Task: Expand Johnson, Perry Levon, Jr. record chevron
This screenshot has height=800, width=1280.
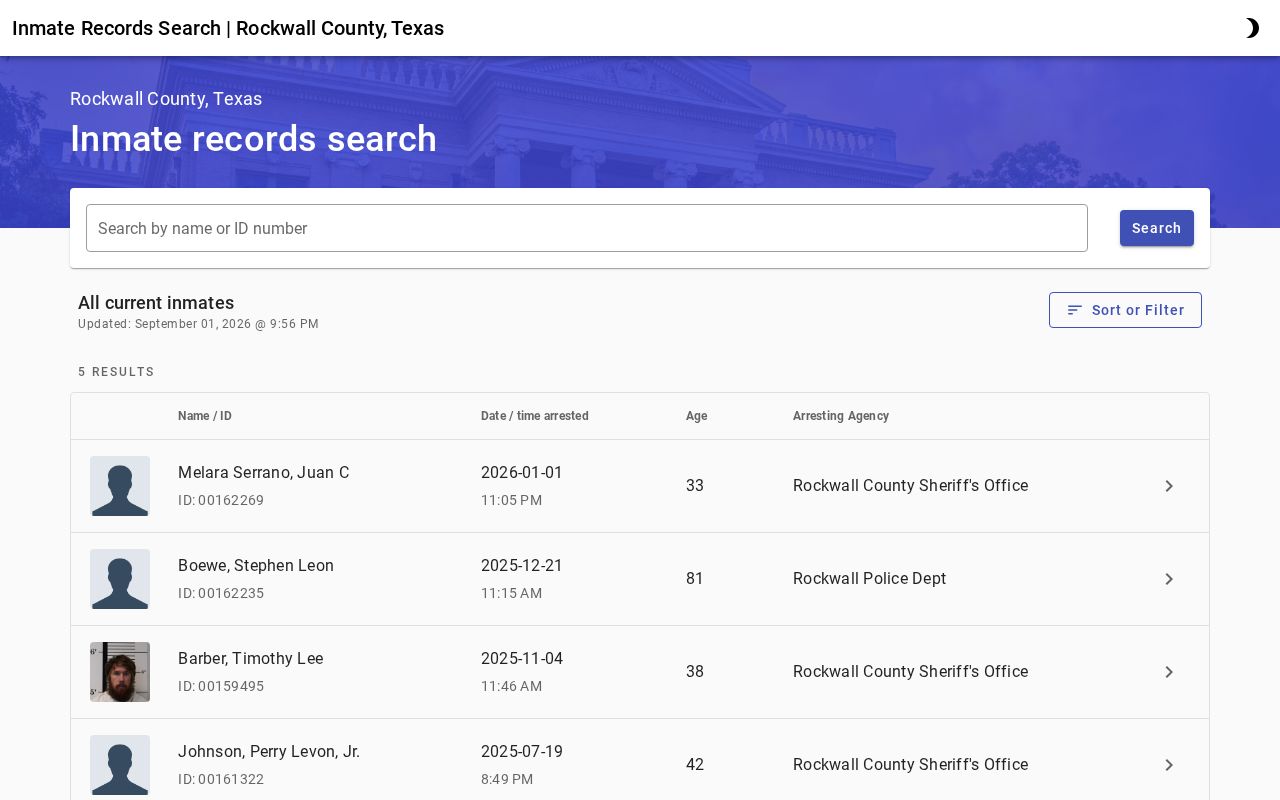Action: [1169, 765]
